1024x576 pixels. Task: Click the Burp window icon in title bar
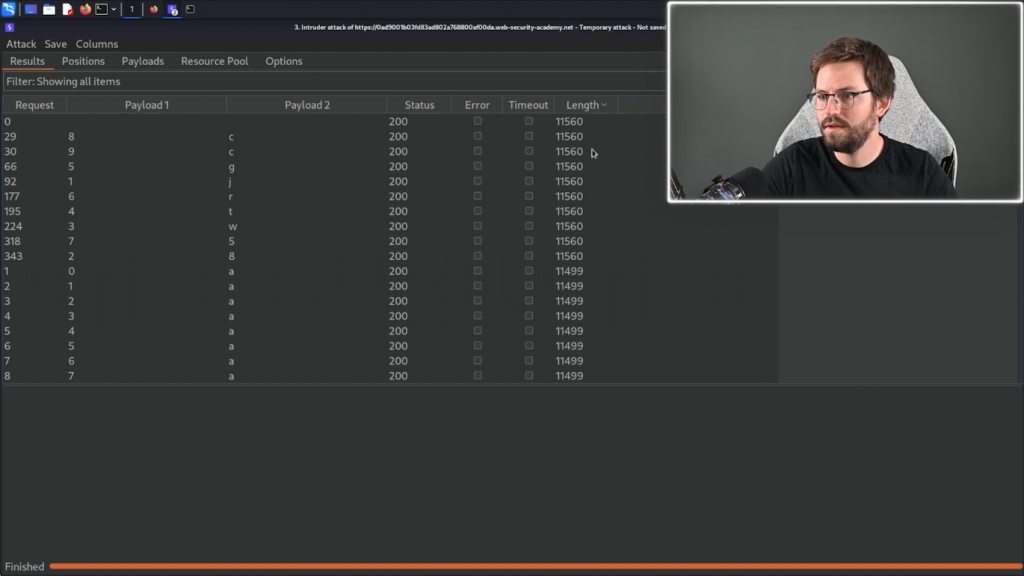point(9,27)
